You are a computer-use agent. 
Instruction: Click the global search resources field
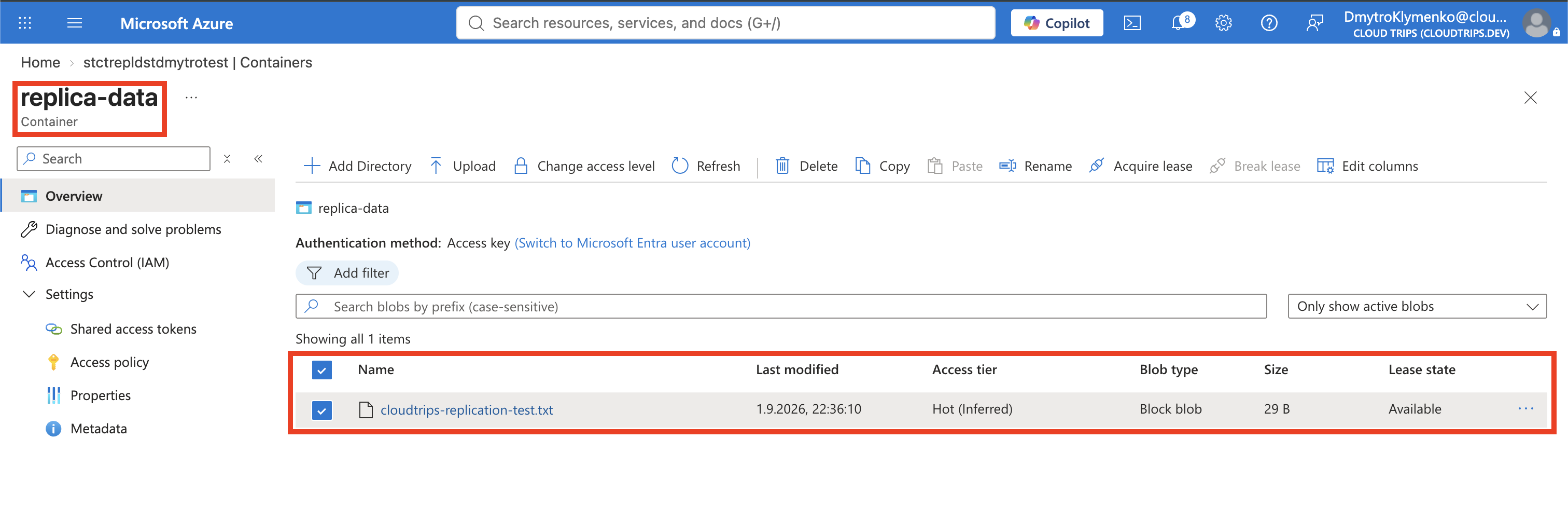pos(725,23)
